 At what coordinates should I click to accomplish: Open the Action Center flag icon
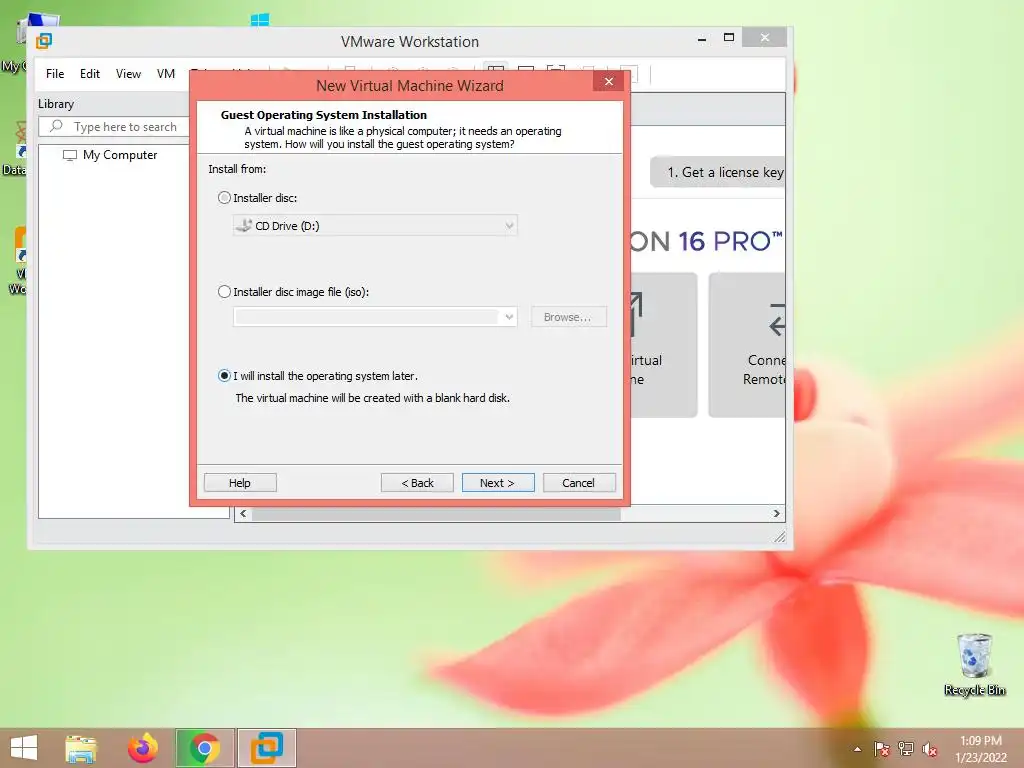(x=882, y=749)
